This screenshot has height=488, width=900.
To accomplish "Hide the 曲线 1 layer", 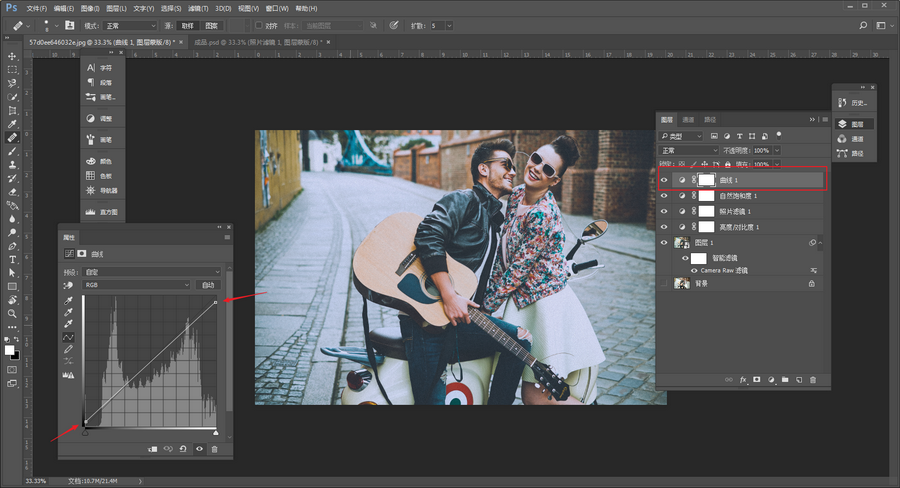I will 665,180.
